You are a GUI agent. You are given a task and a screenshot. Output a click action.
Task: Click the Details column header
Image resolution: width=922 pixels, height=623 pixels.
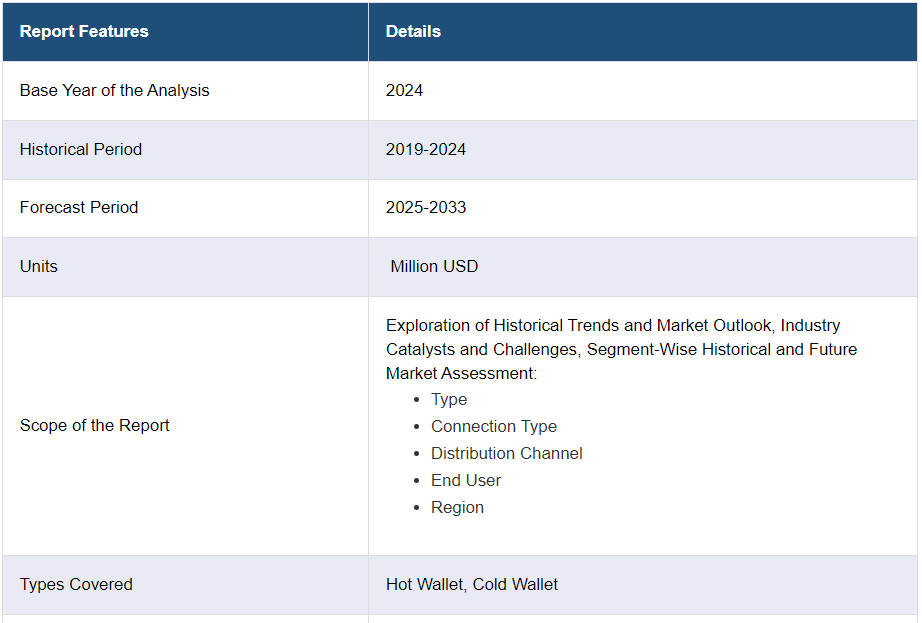point(413,31)
